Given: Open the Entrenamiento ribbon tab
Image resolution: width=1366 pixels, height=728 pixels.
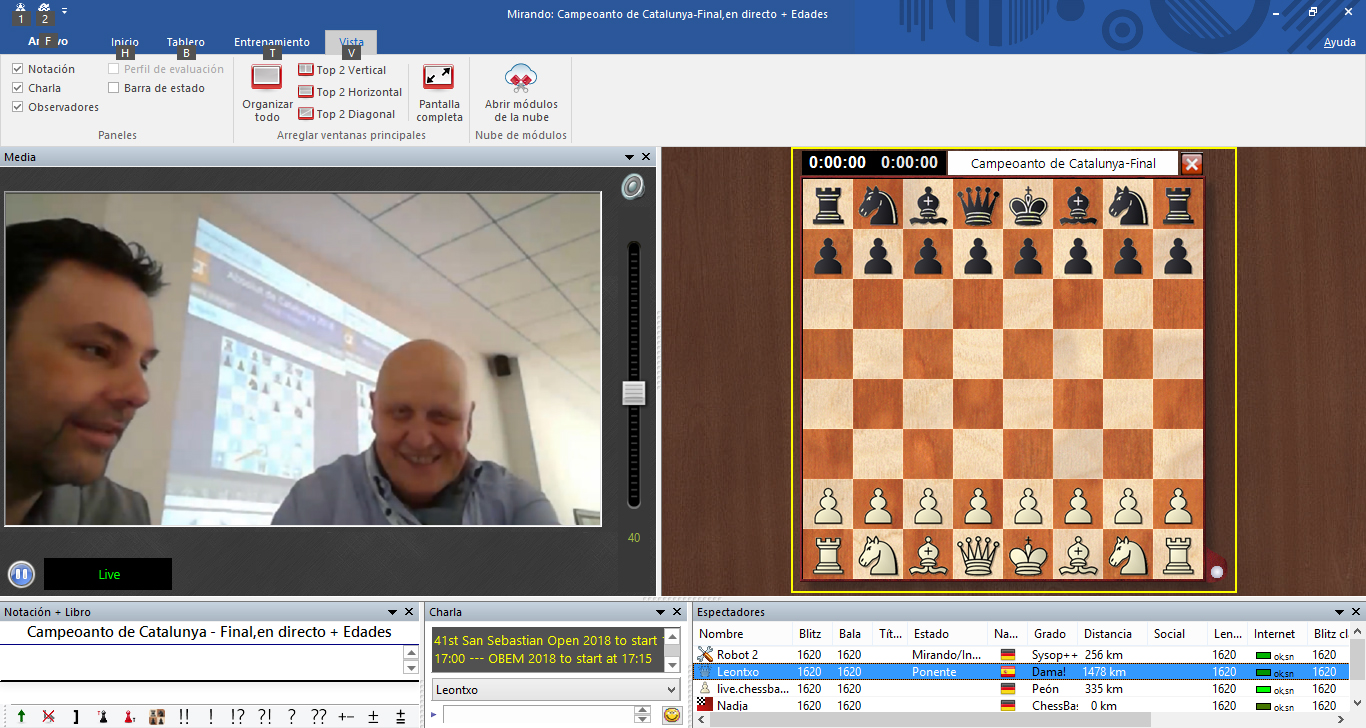Looking at the screenshot, I should click(x=272, y=42).
